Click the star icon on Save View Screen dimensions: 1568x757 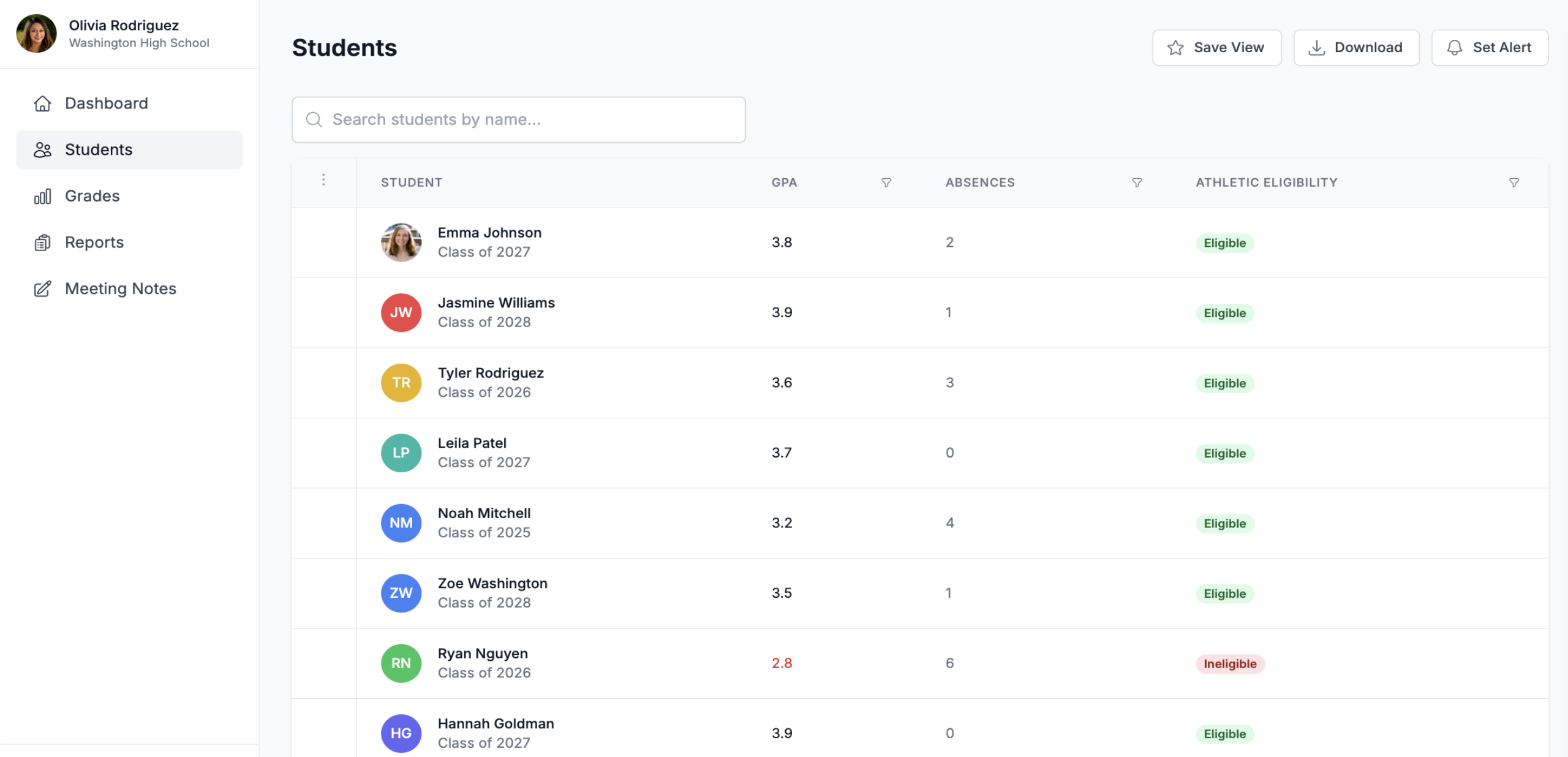point(1175,48)
